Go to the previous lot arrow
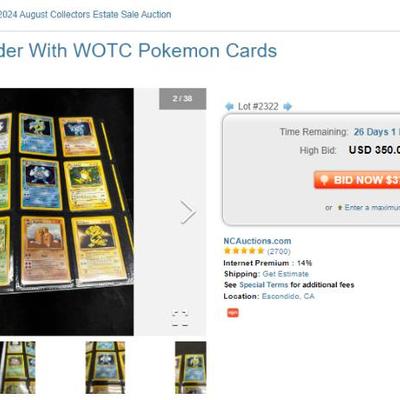 229,107
